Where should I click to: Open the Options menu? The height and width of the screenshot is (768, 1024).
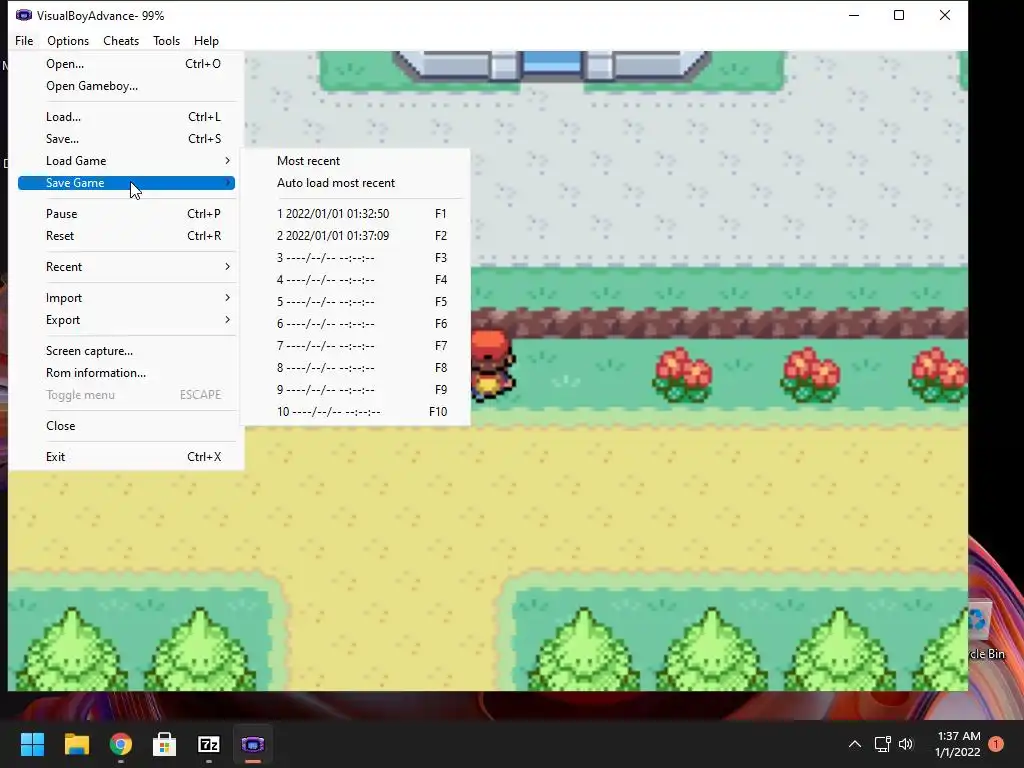(x=68, y=40)
